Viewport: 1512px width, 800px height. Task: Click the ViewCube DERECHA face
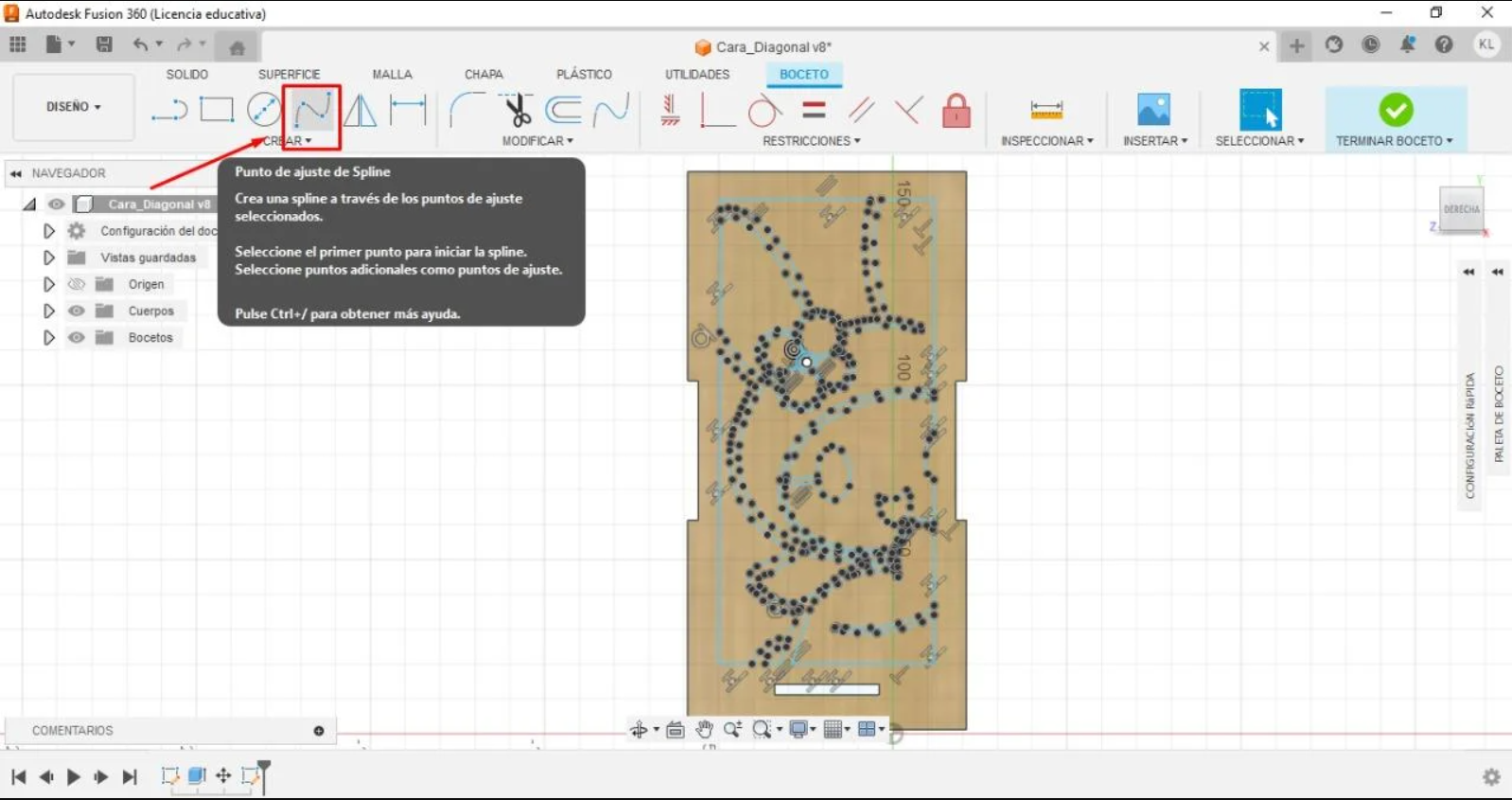coord(1461,209)
